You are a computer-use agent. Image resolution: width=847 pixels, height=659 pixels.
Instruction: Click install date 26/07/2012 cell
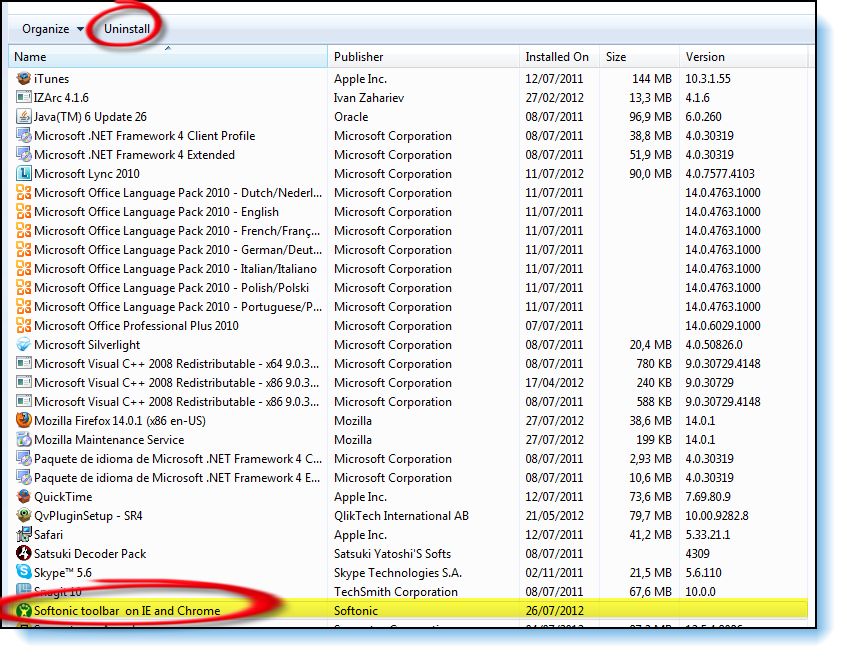555,610
